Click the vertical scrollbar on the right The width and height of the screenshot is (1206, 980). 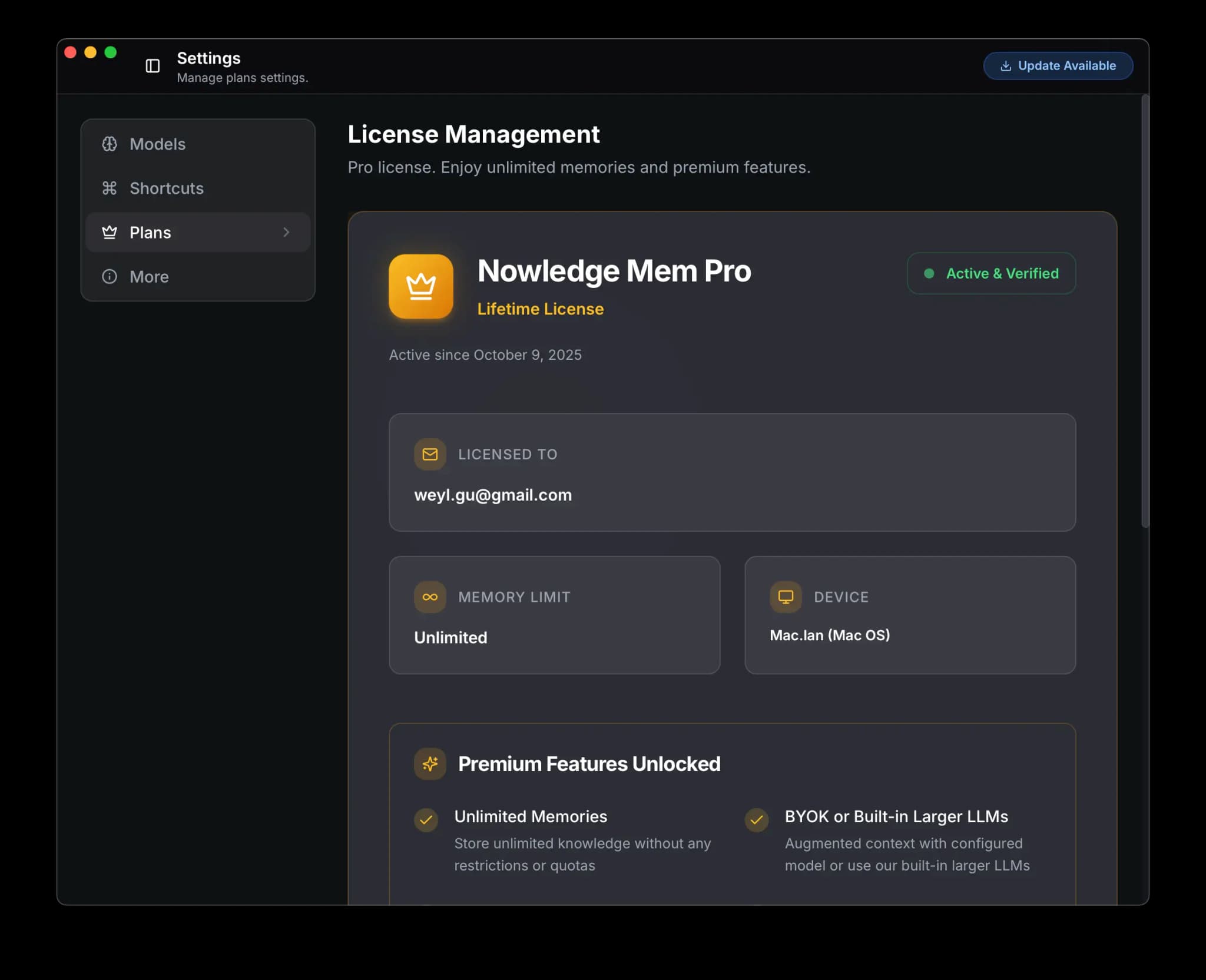point(1145,311)
